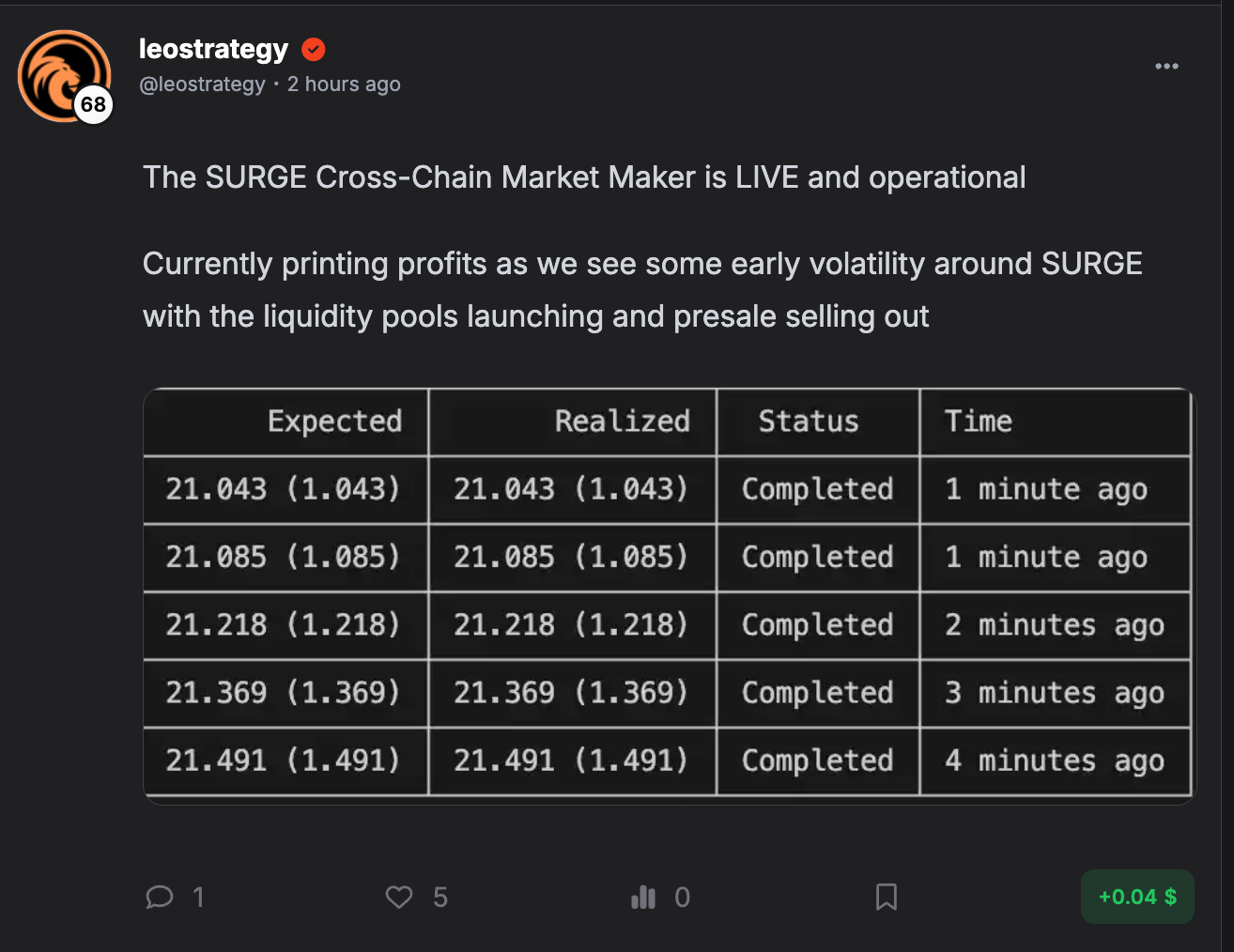Open the @leostrategy handle link
Image resolution: width=1234 pixels, height=952 pixels.
pos(202,84)
